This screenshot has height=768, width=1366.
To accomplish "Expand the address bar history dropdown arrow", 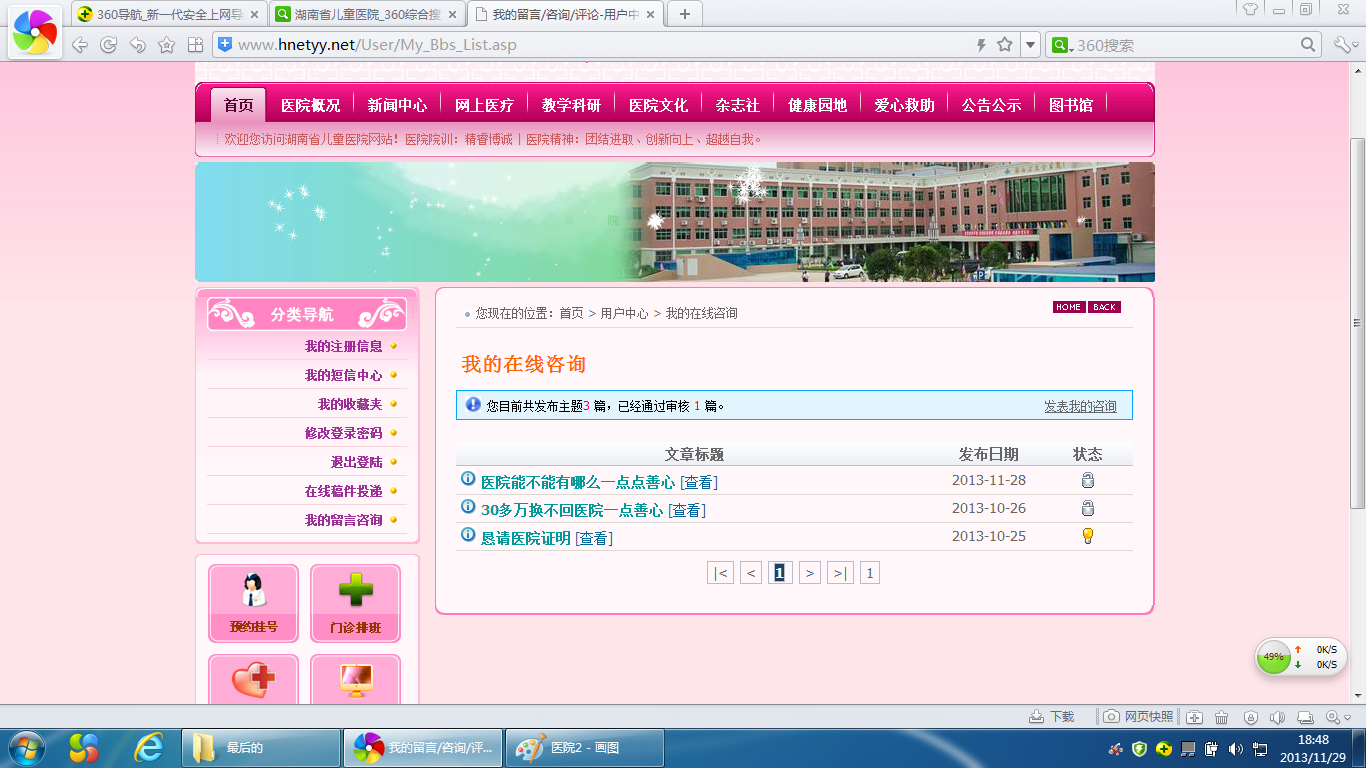I will (1030, 45).
